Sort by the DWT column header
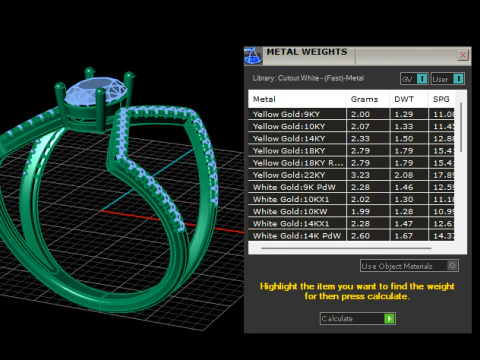Image resolution: width=480 pixels, height=360 pixels. click(409, 99)
